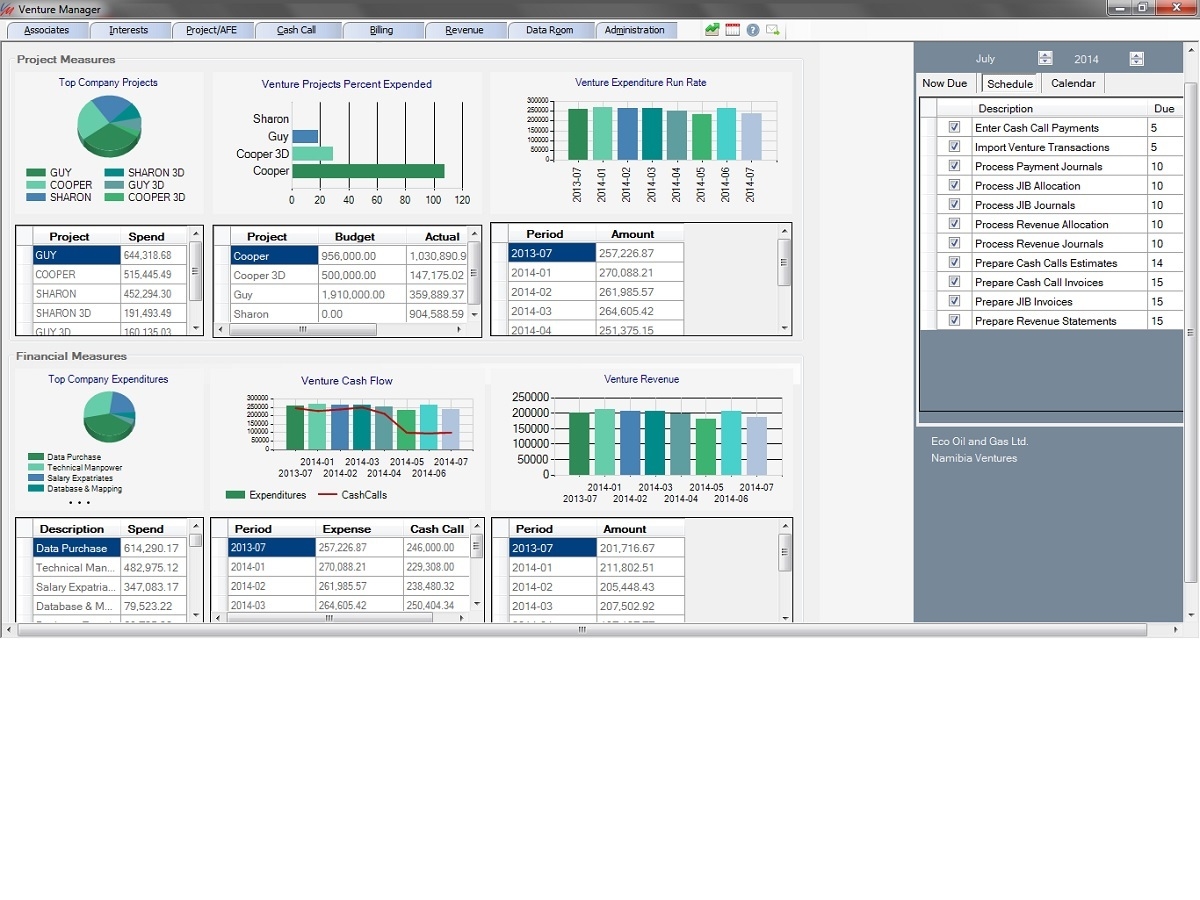
Task: Select the Data Purchase expenditure row
Action: point(110,548)
